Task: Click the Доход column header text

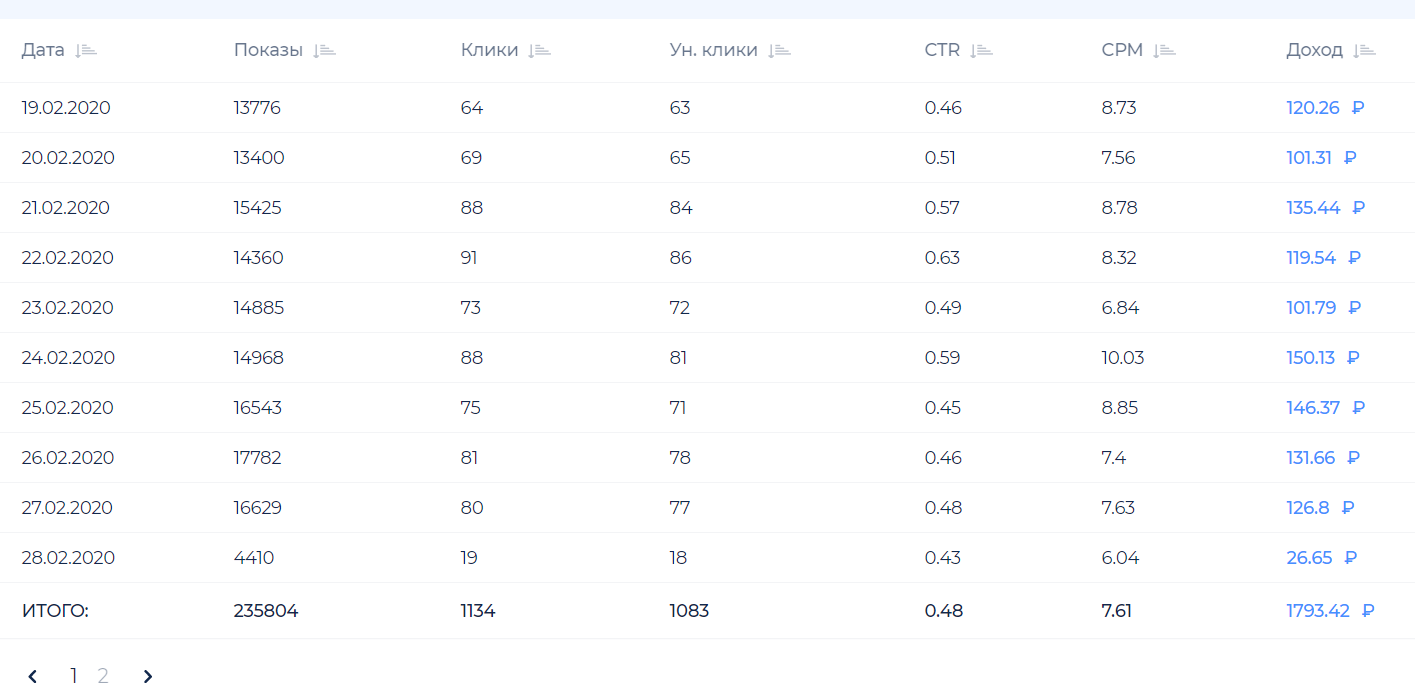Action: pyautogui.click(x=1314, y=51)
